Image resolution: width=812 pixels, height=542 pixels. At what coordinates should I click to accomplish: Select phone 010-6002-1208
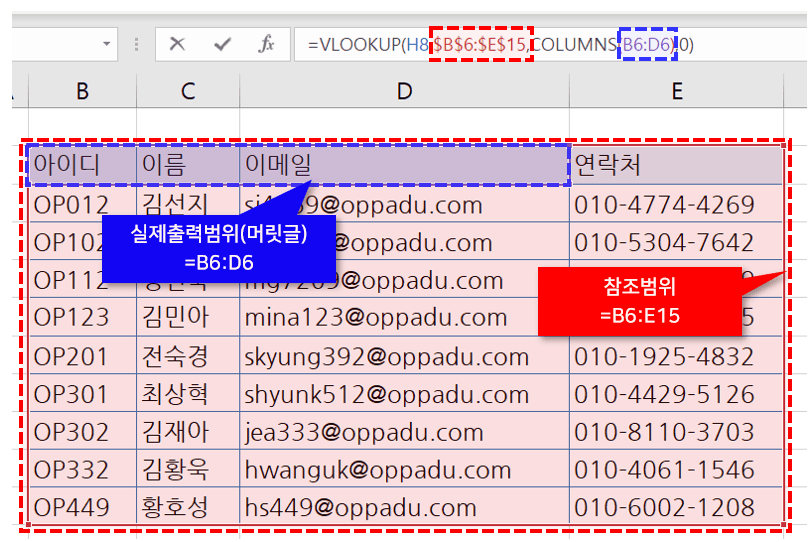point(676,506)
